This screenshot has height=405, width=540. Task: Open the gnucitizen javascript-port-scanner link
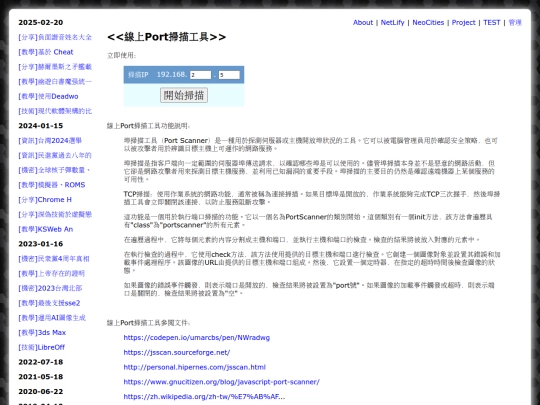tap(221, 382)
